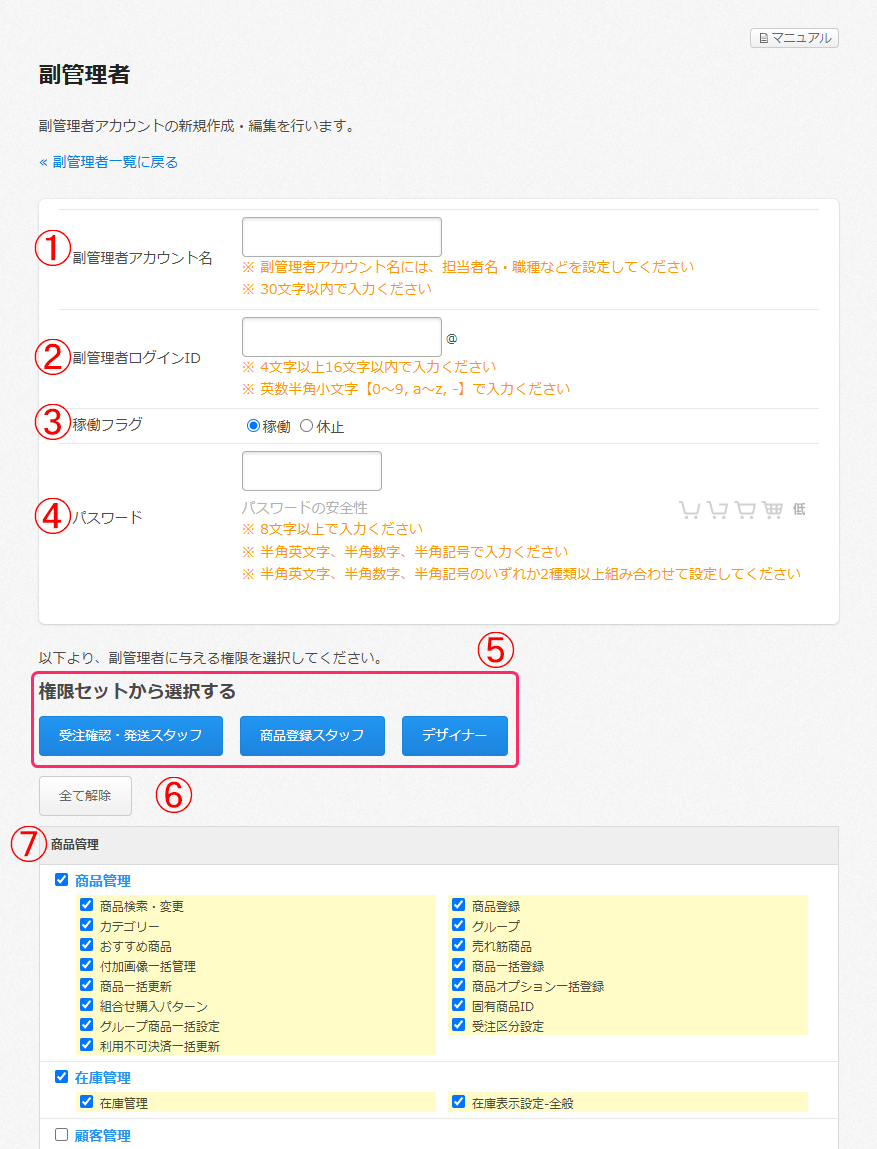Click the « 副管理者一覧に戻る link
The width and height of the screenshot is (877, 1149).
(108, 162)
